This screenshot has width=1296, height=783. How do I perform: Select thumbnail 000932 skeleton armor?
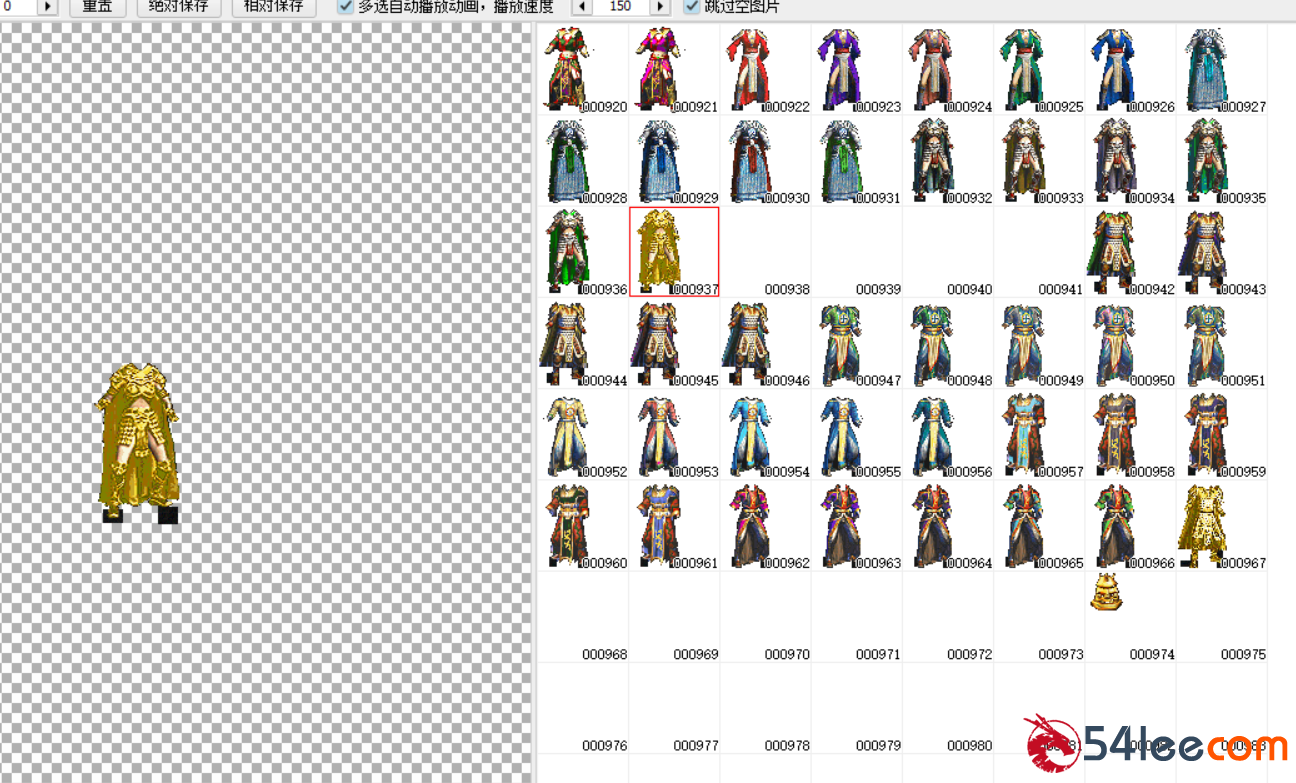coord(948,160)
